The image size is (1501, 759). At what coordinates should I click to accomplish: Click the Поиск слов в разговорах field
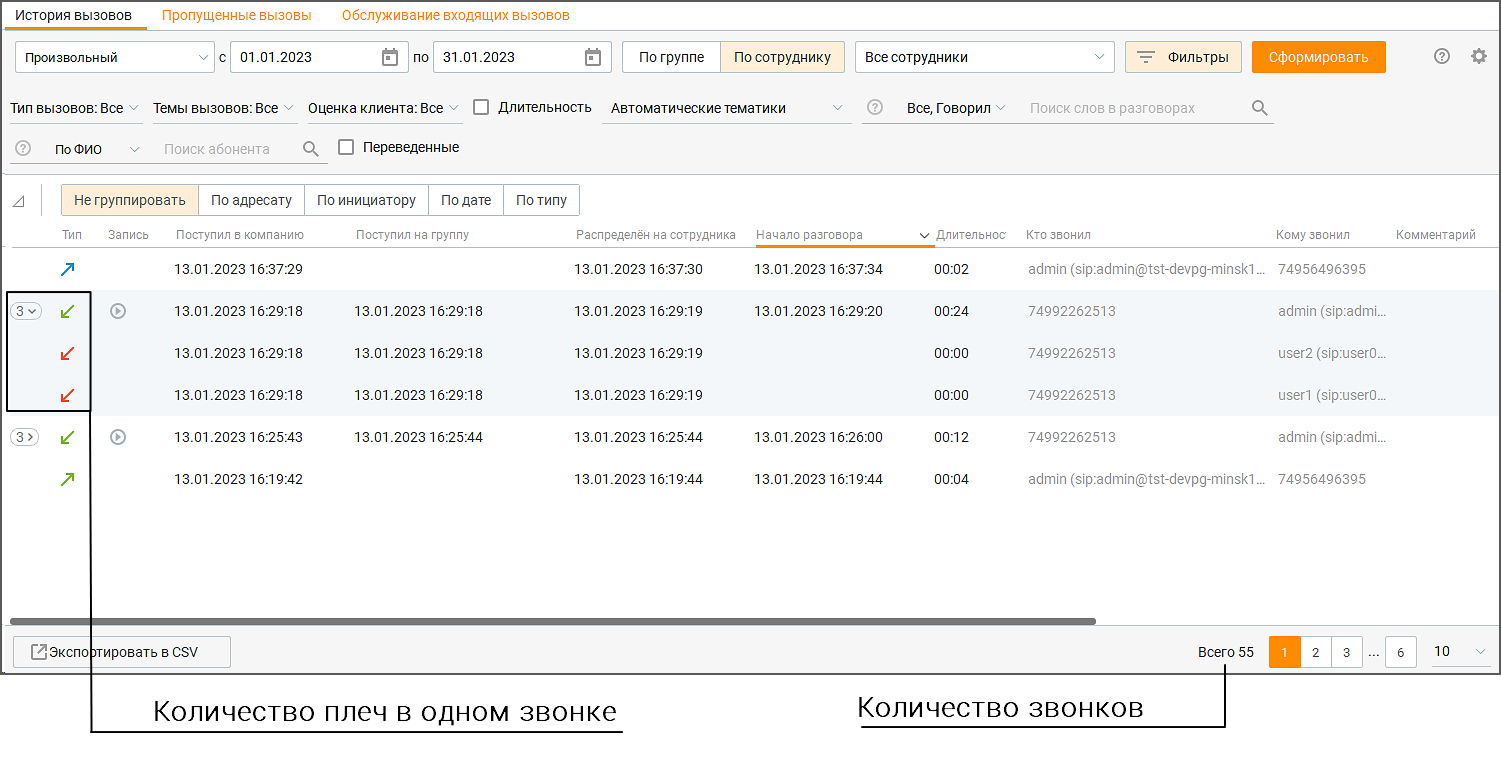(x=1135, y=108)
